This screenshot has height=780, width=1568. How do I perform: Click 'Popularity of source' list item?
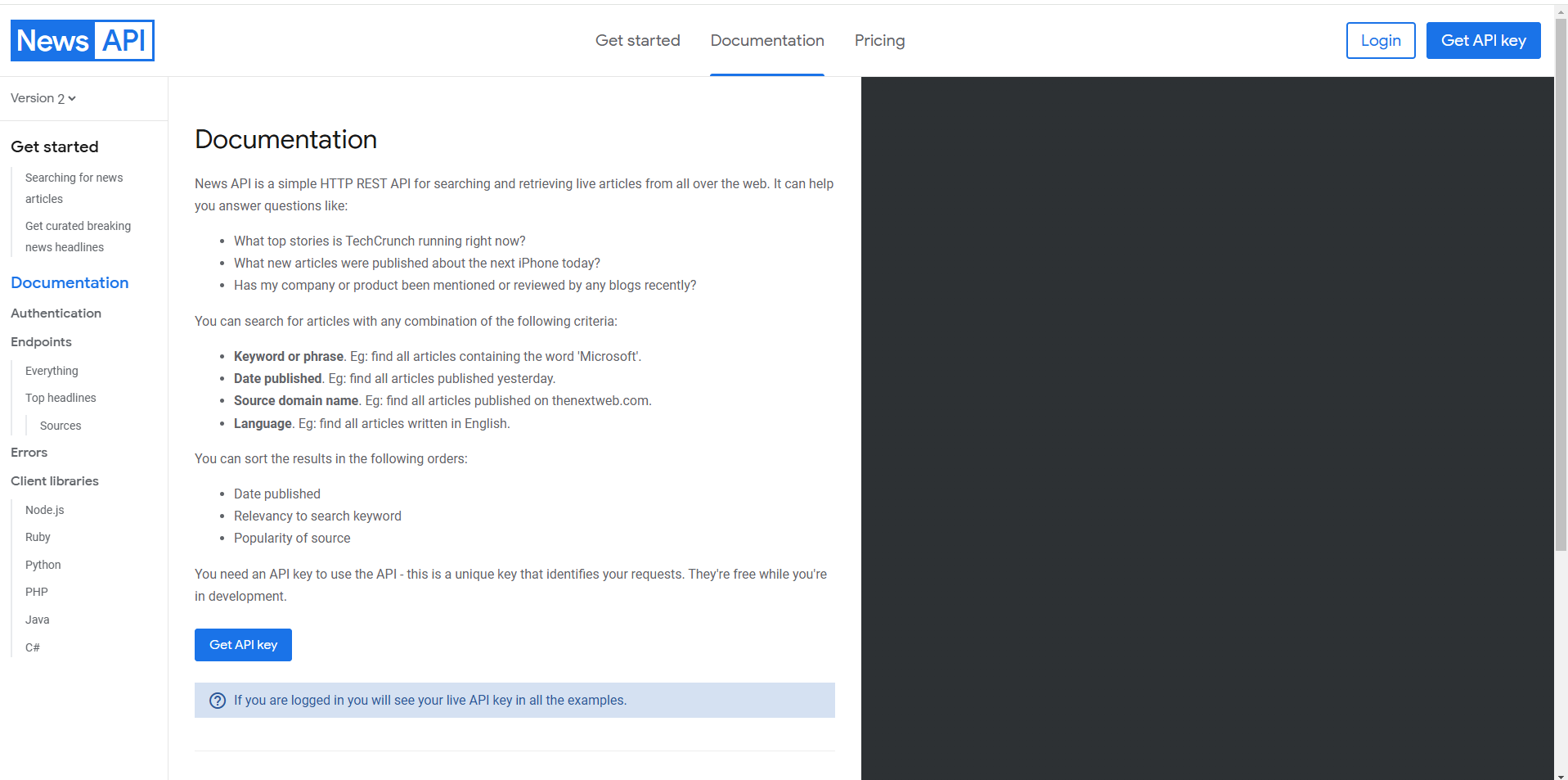(x=292, y=539)
